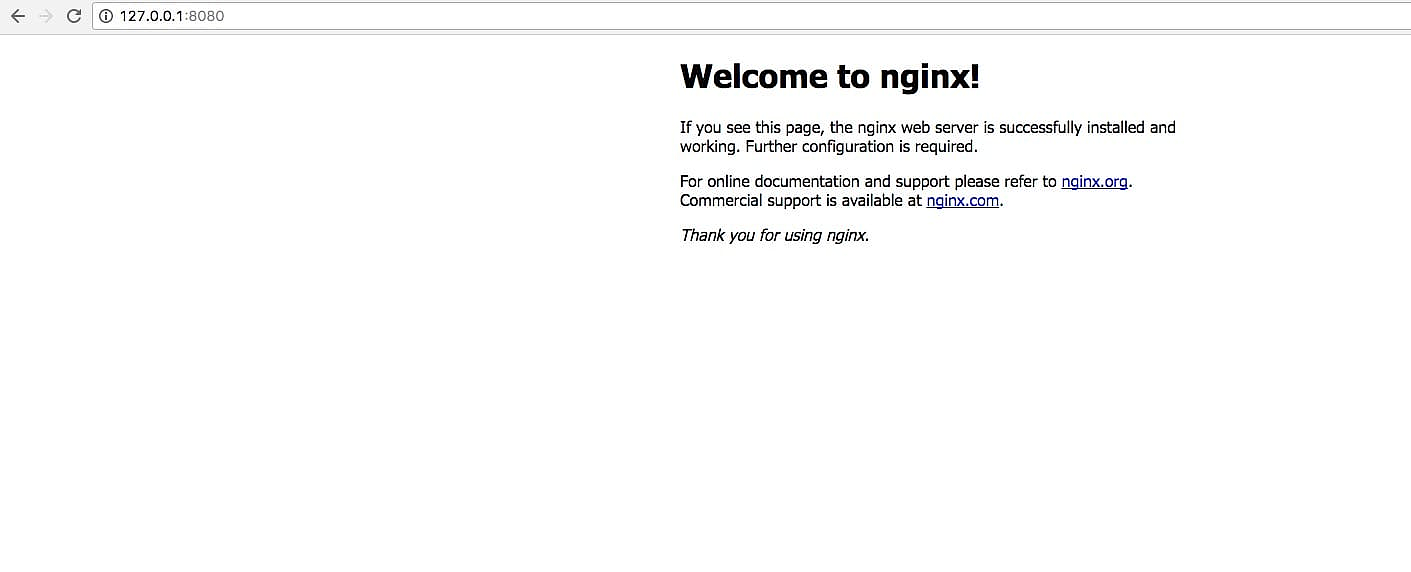Focus the address bar URL field
The image size is (1411, 572).
pos(600,16)
